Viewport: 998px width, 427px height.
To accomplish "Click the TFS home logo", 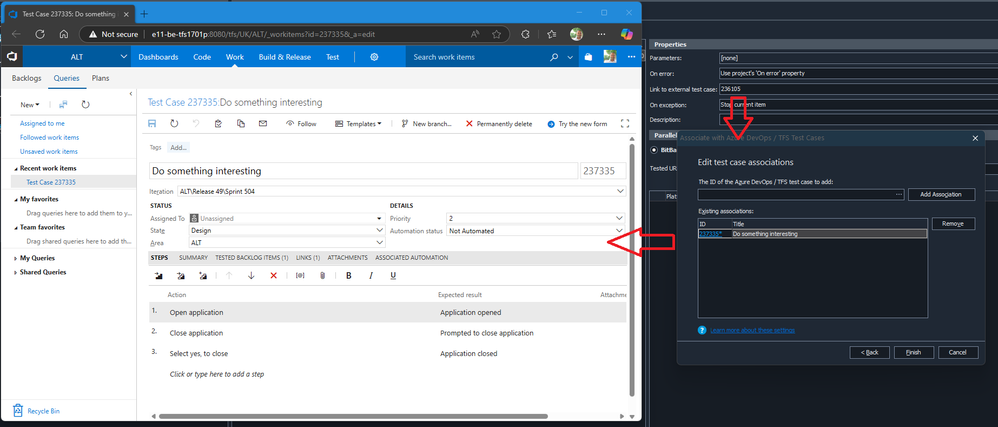I will [x=11, y=57].
